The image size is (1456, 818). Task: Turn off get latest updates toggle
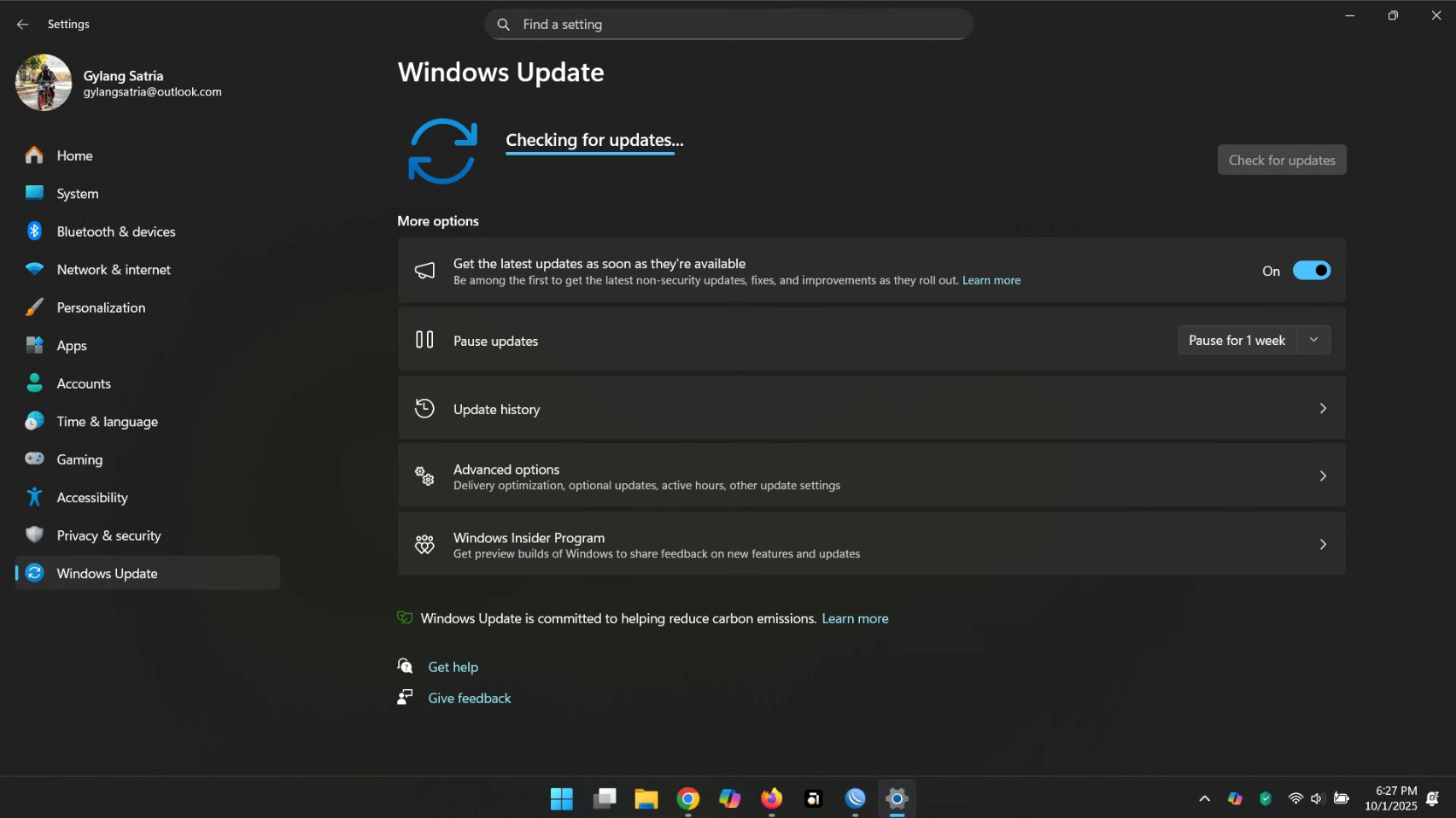(1311, 271)
